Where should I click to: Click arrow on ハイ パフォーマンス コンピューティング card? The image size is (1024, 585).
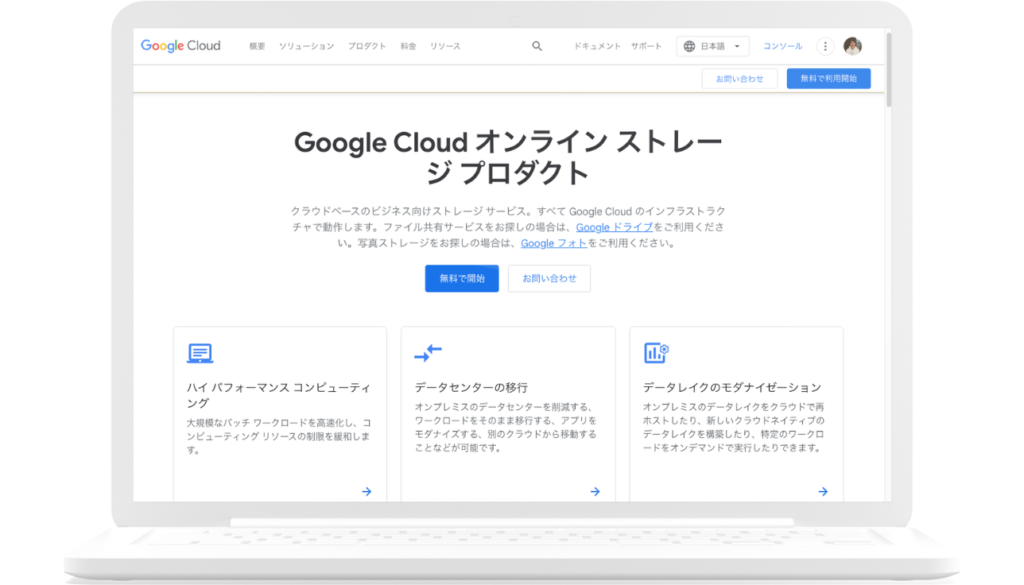(367, 491)
